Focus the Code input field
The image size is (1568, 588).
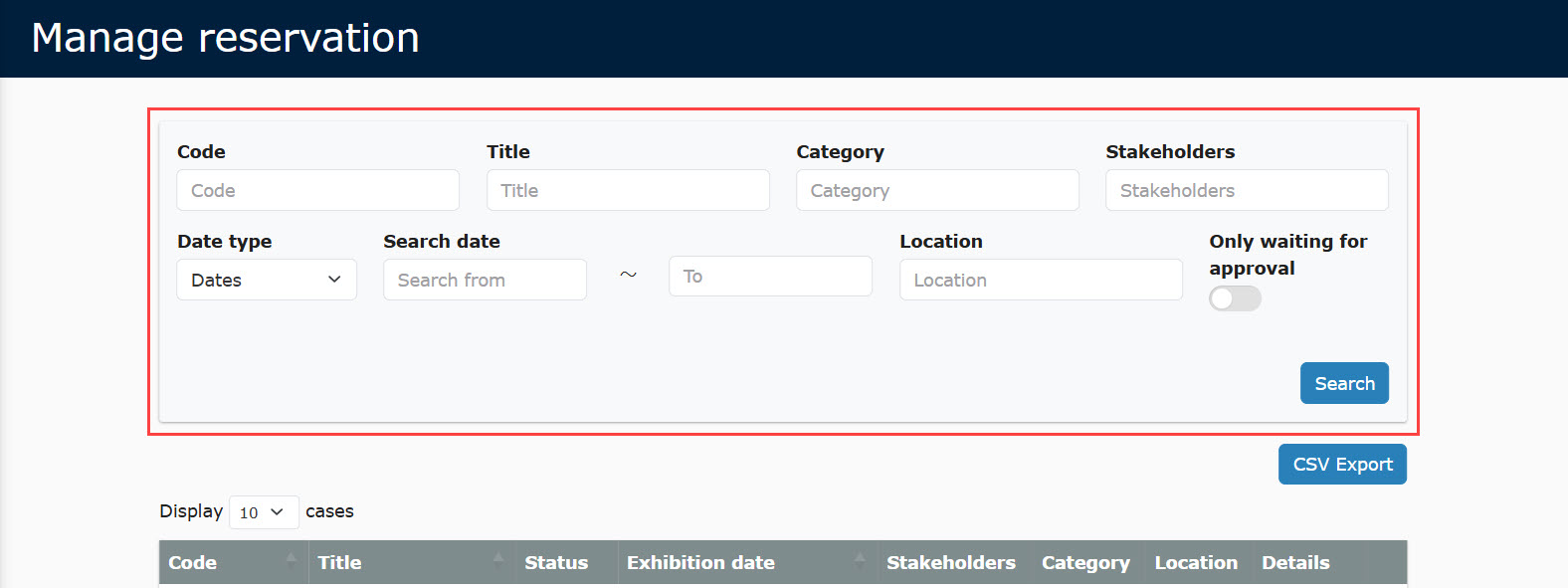317,190
